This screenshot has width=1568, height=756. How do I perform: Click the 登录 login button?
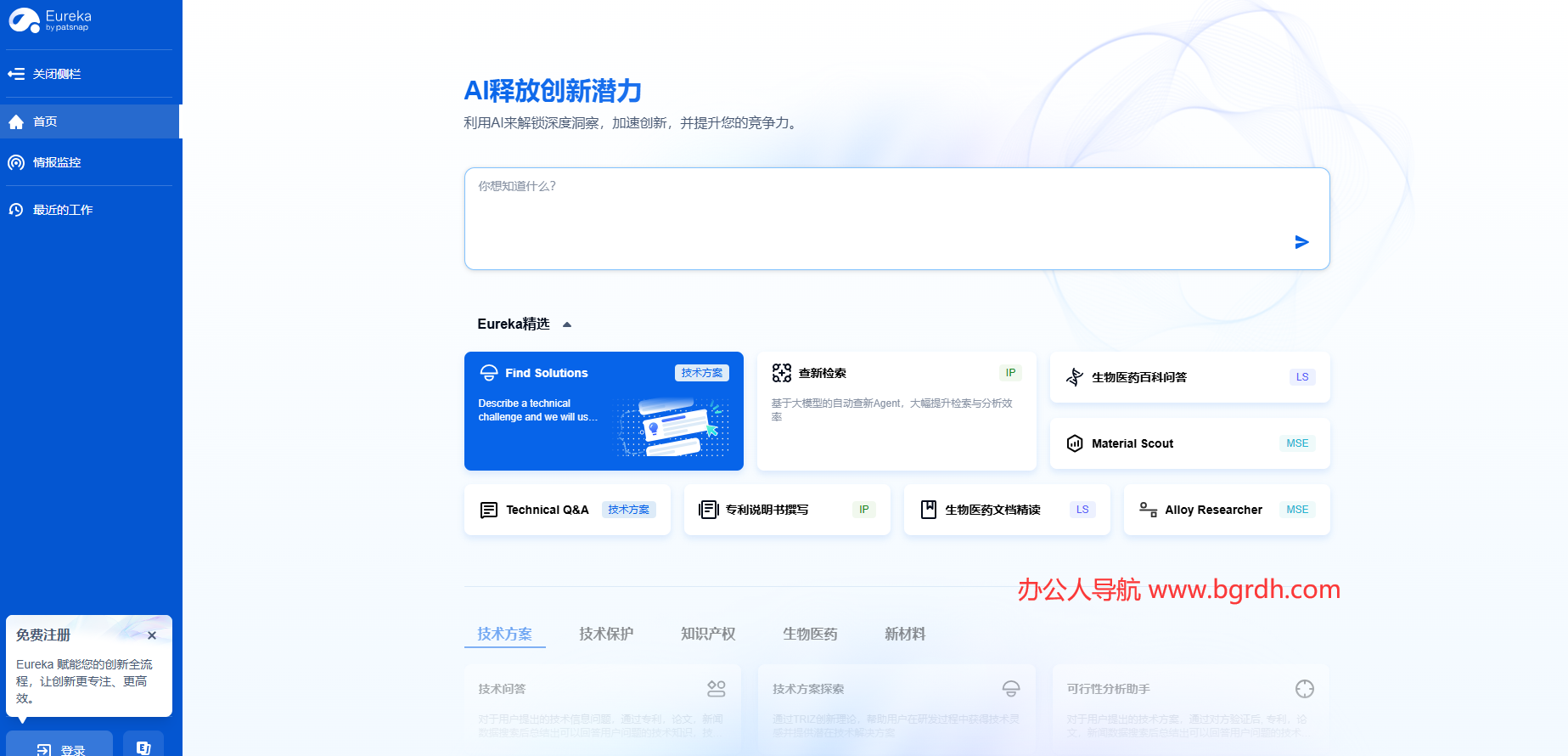click(x=60, y=748)
